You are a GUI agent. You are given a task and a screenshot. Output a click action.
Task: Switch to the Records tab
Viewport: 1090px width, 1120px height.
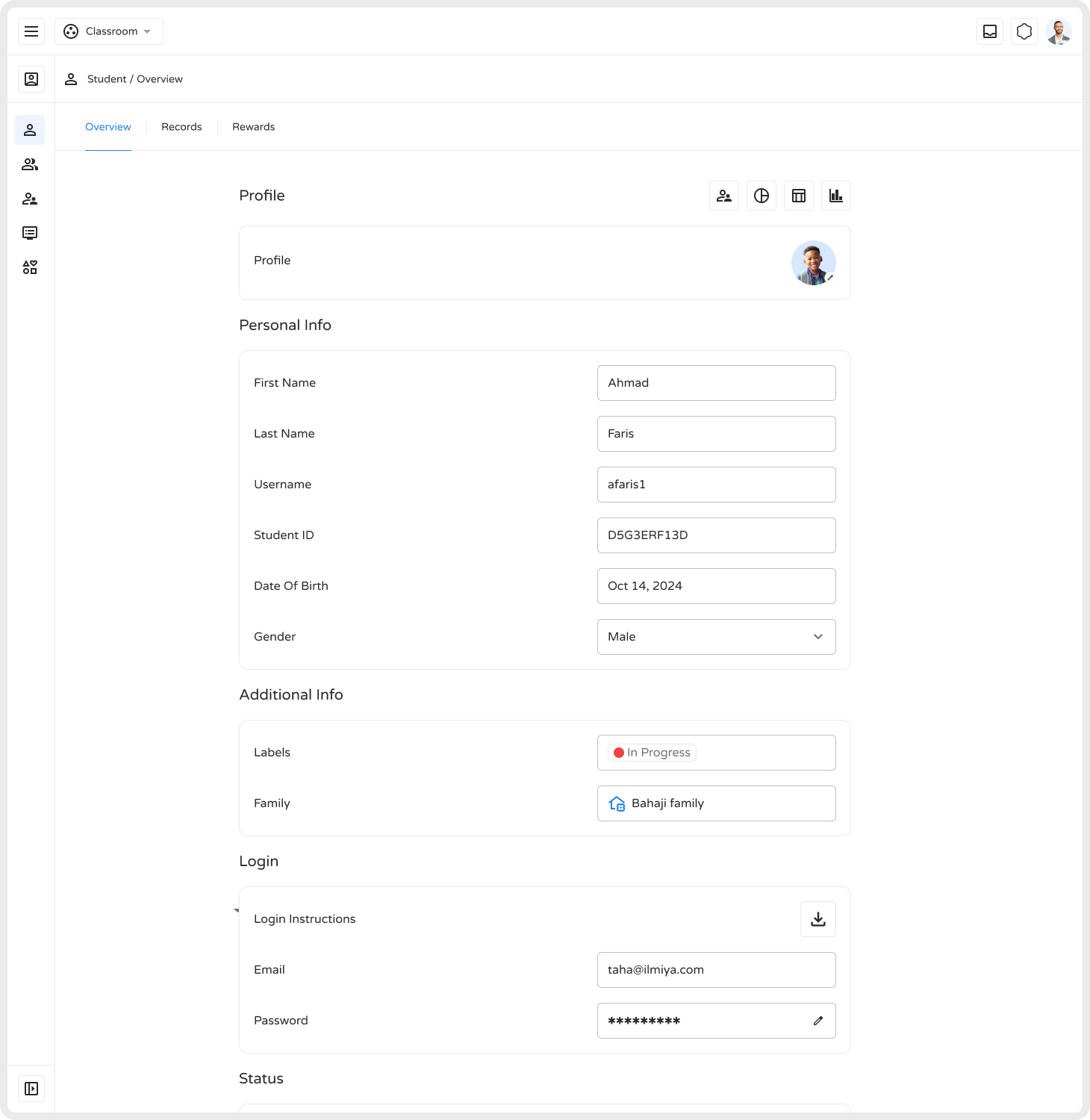(x=181, y=127)
